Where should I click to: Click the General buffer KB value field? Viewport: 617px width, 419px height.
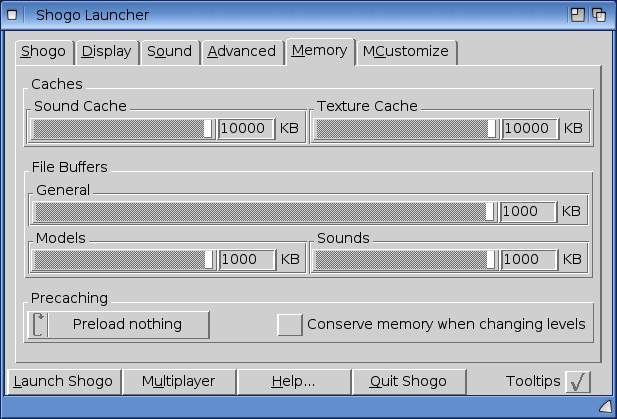pyautogui.click(x=528, y=212)
